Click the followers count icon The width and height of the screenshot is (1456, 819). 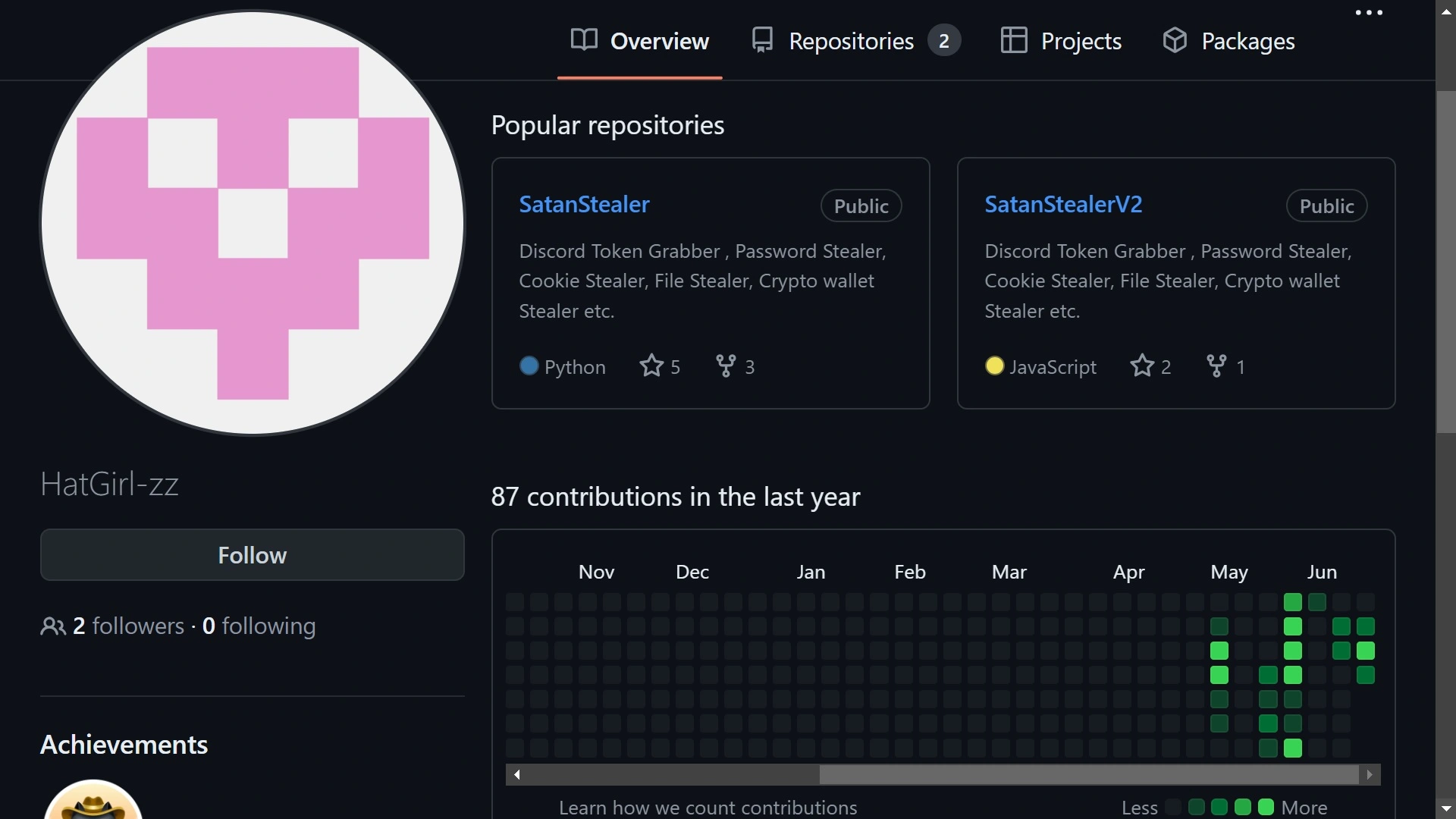pyautogui.click(x=52, y=626)
